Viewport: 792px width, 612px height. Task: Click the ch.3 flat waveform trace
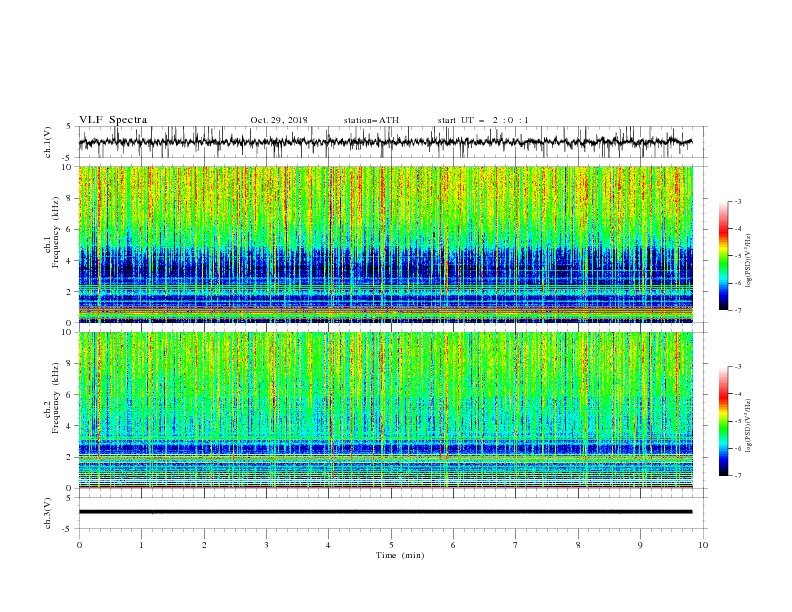pos(385,512)
